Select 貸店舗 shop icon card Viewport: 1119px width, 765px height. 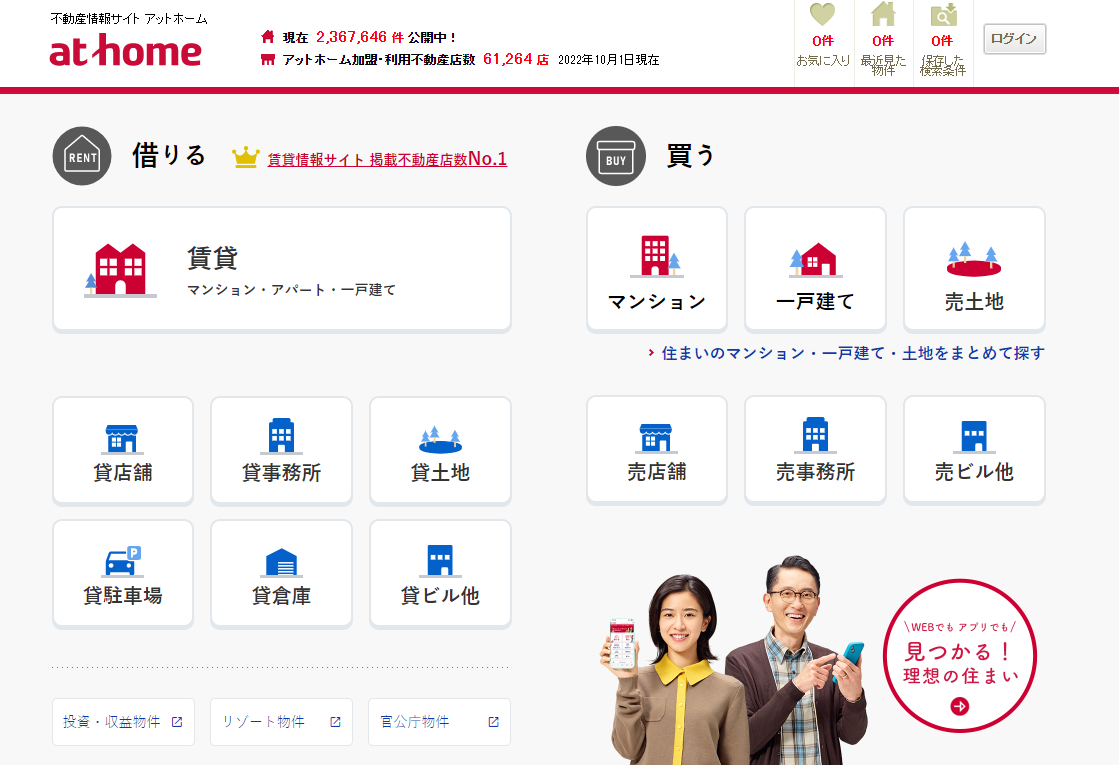(123, 451)
